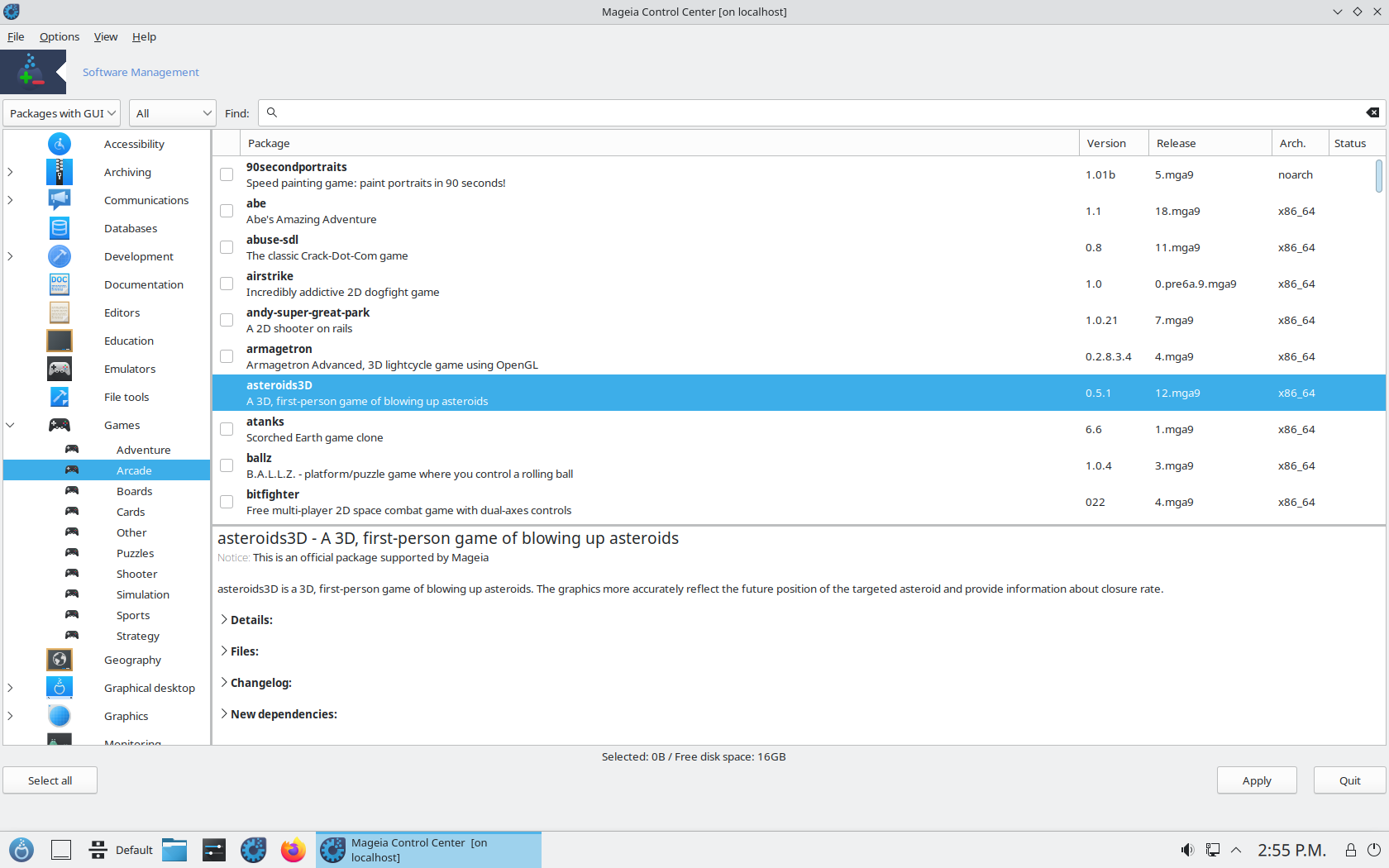Open the All filter dropdown
This screenshot has width=1389, height=868.
tap(173, 113)
